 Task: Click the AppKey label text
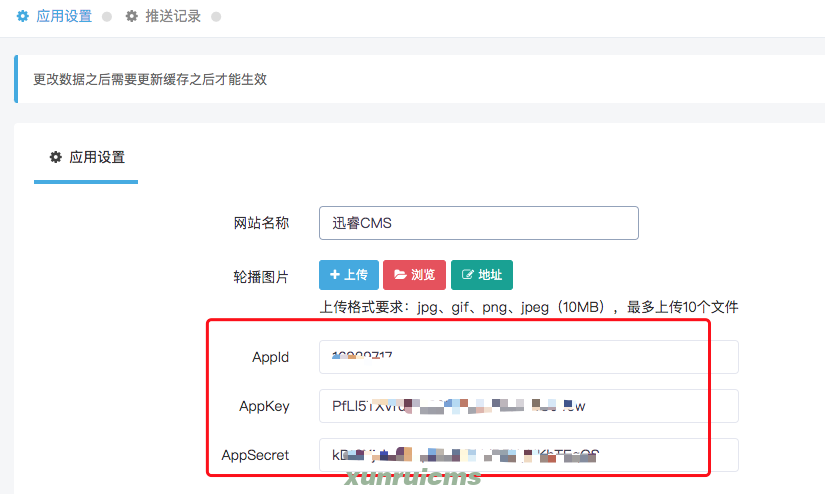pyautogui.click(x=264, y=406)
